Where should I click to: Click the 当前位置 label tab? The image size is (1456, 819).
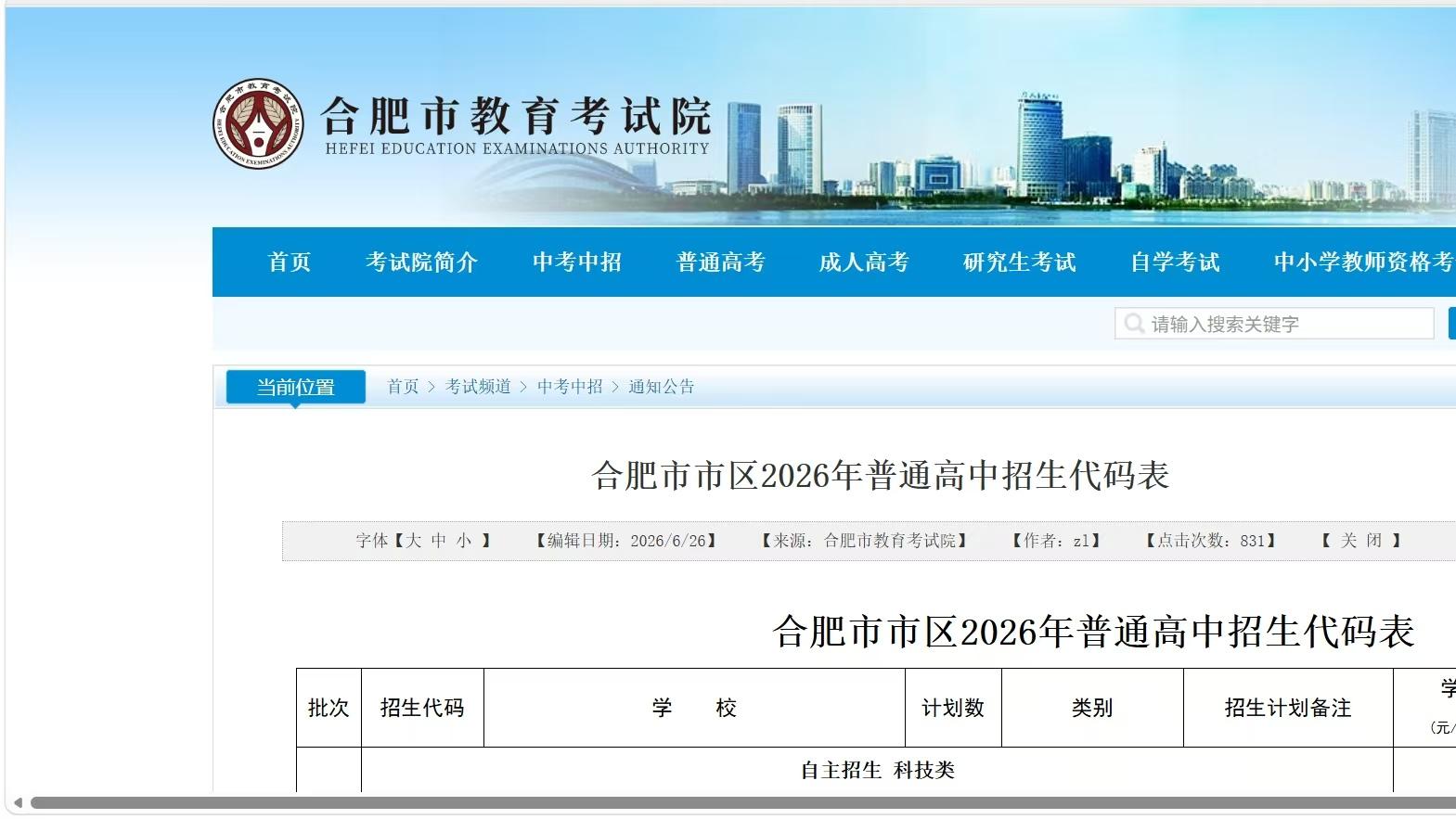296,388
